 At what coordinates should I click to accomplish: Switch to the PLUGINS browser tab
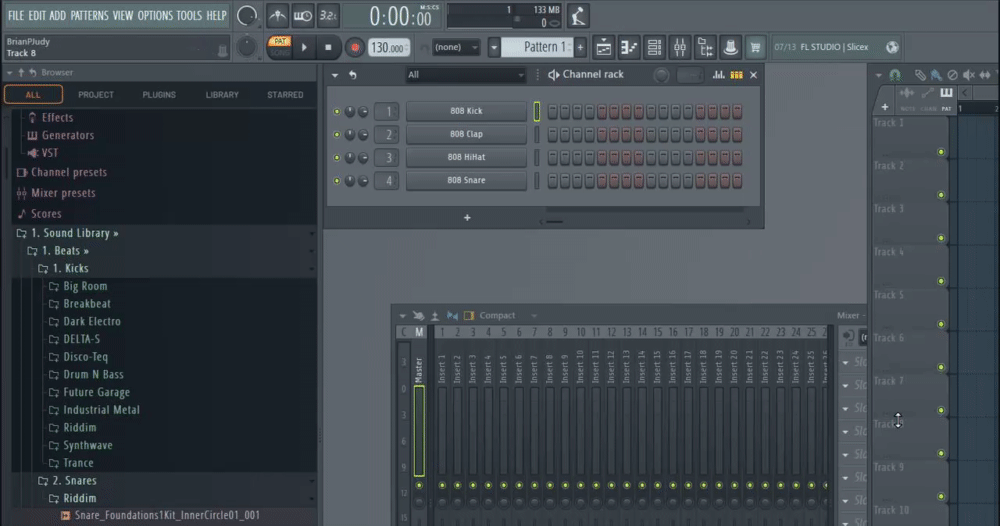point(159,94)
